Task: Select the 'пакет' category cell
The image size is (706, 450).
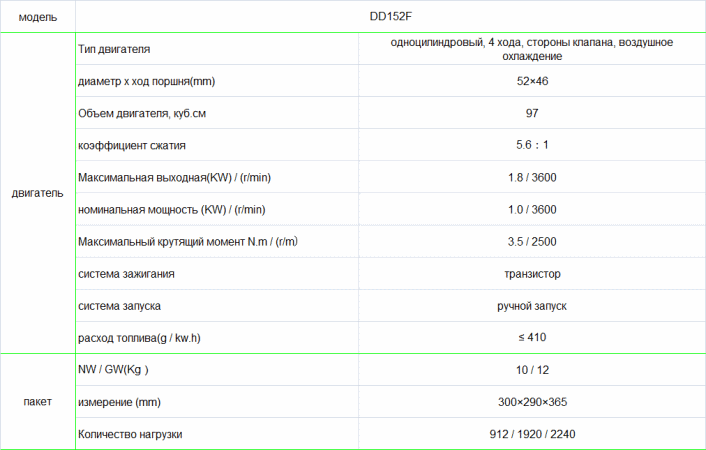Action: [x=37, y=402]
